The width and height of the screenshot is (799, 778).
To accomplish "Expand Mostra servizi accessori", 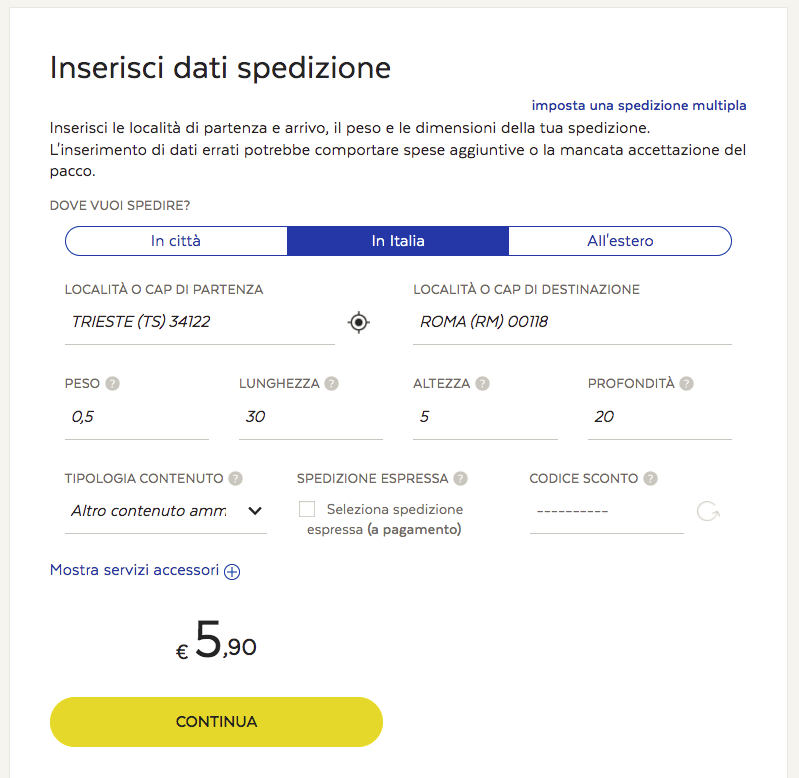I will pyautogui.click(x=145, y=570).
